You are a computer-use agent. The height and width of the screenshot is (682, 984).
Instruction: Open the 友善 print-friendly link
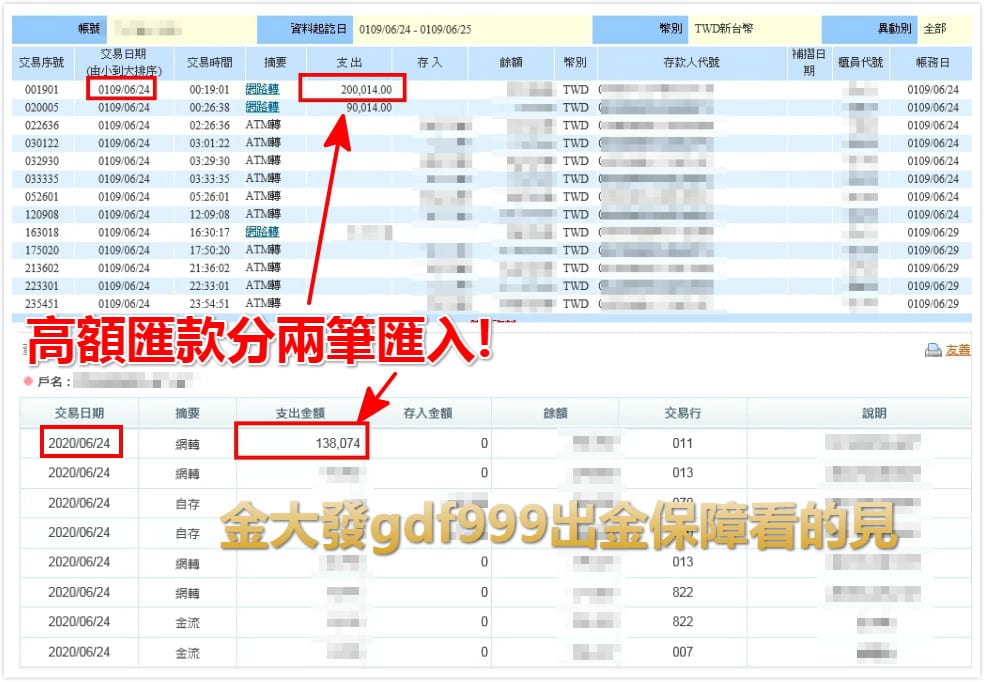pos(958,350)
